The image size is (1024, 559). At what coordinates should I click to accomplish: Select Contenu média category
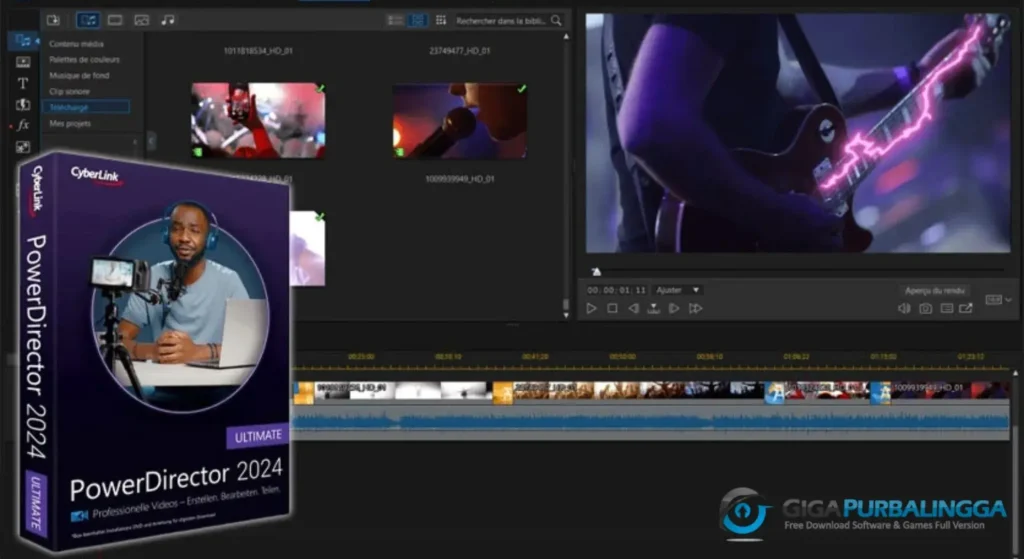click(x=76, y=44)
